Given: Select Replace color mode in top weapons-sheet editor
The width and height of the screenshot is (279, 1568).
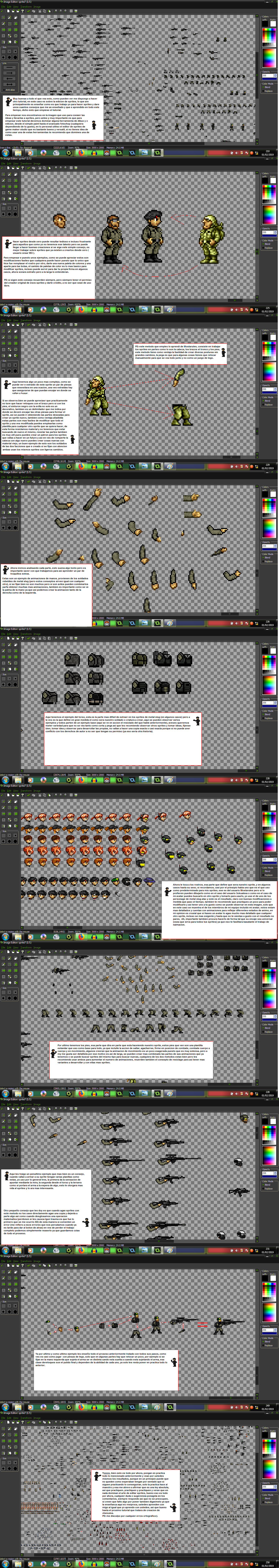Looking at the screenshot, I should click(x=267, y=91).
